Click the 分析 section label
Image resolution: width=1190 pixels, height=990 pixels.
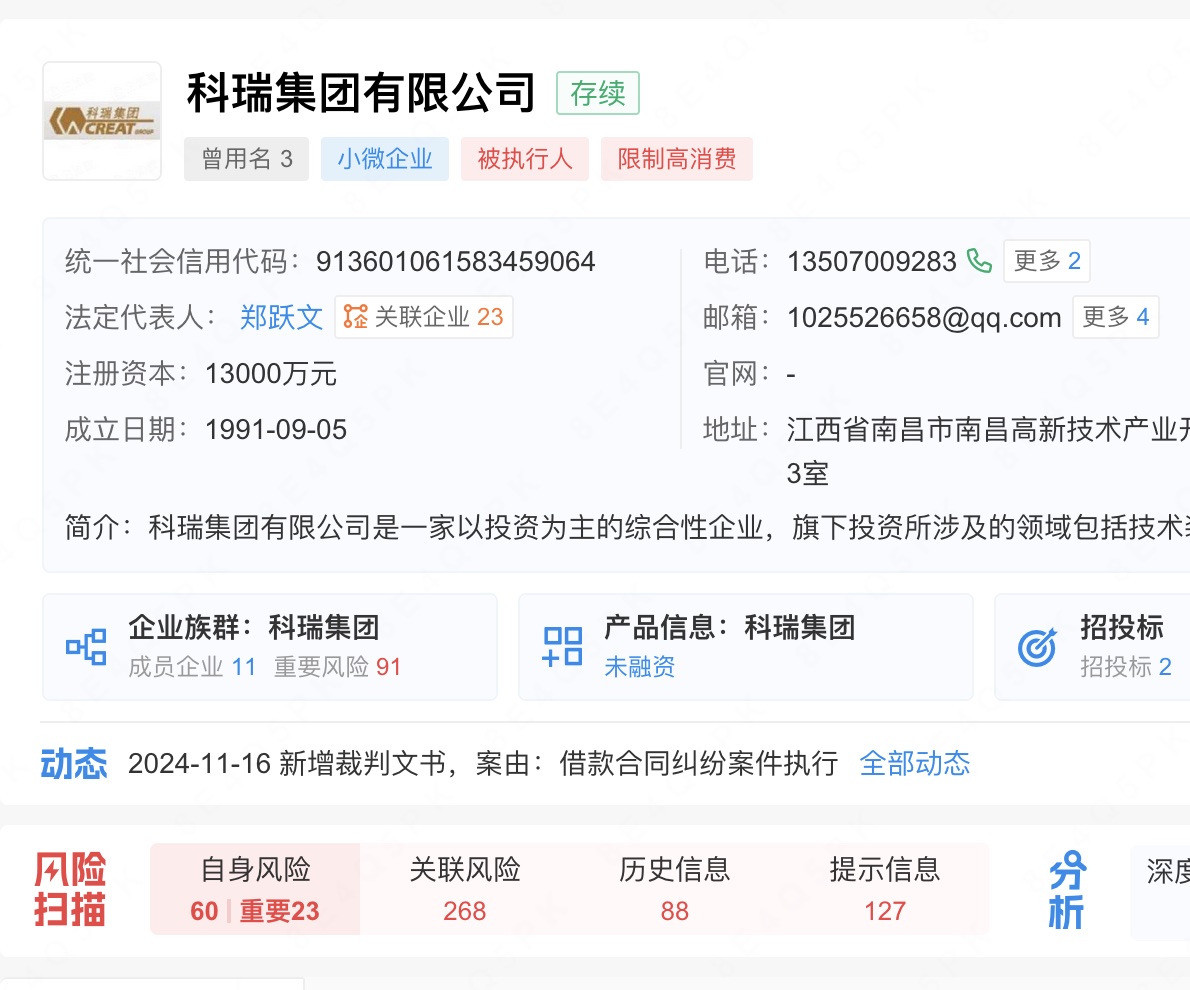(x=1067, y=890)
